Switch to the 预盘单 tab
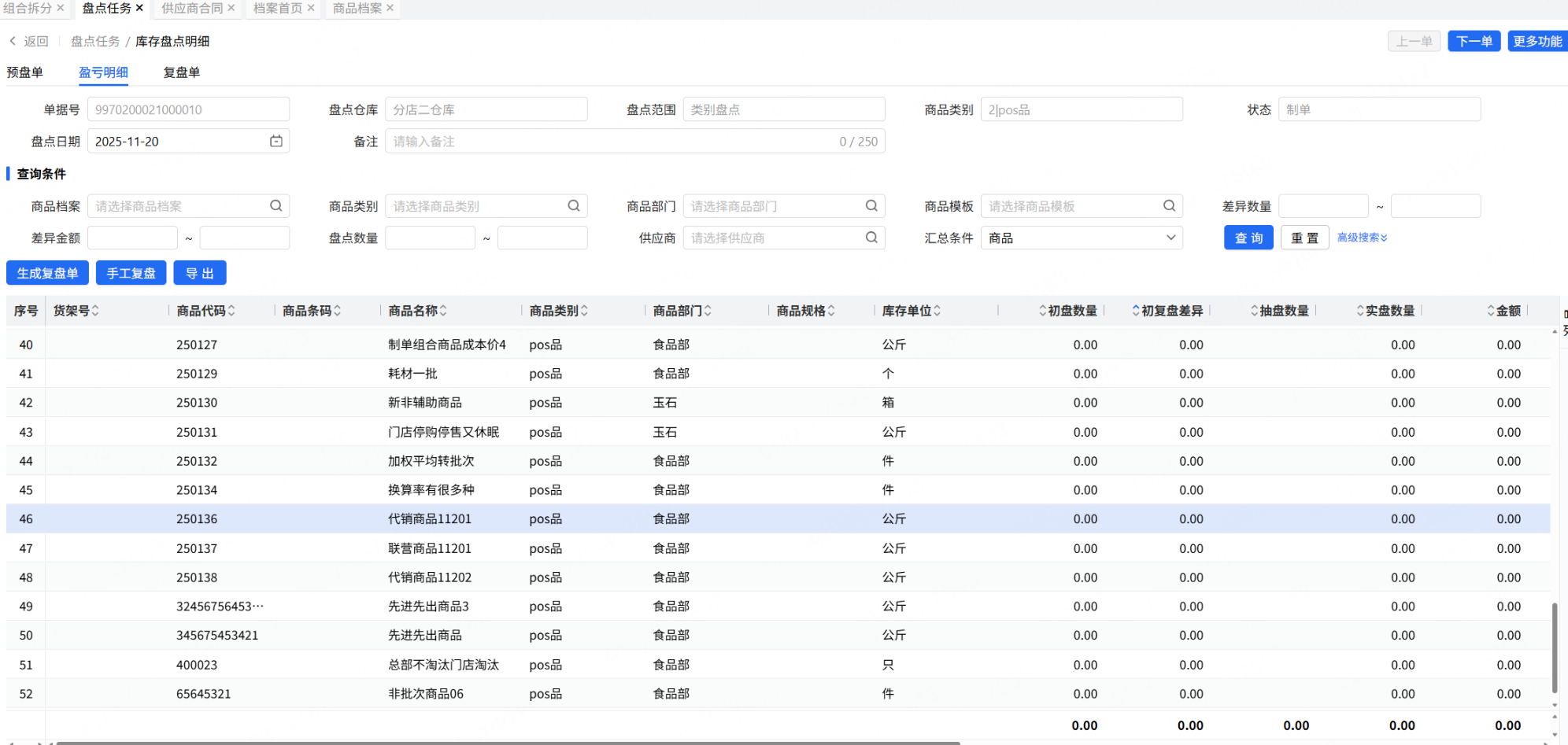Image resolution: width=1568 pixels, height=745 pixels. pyautogui.click(x=25, y=72)
